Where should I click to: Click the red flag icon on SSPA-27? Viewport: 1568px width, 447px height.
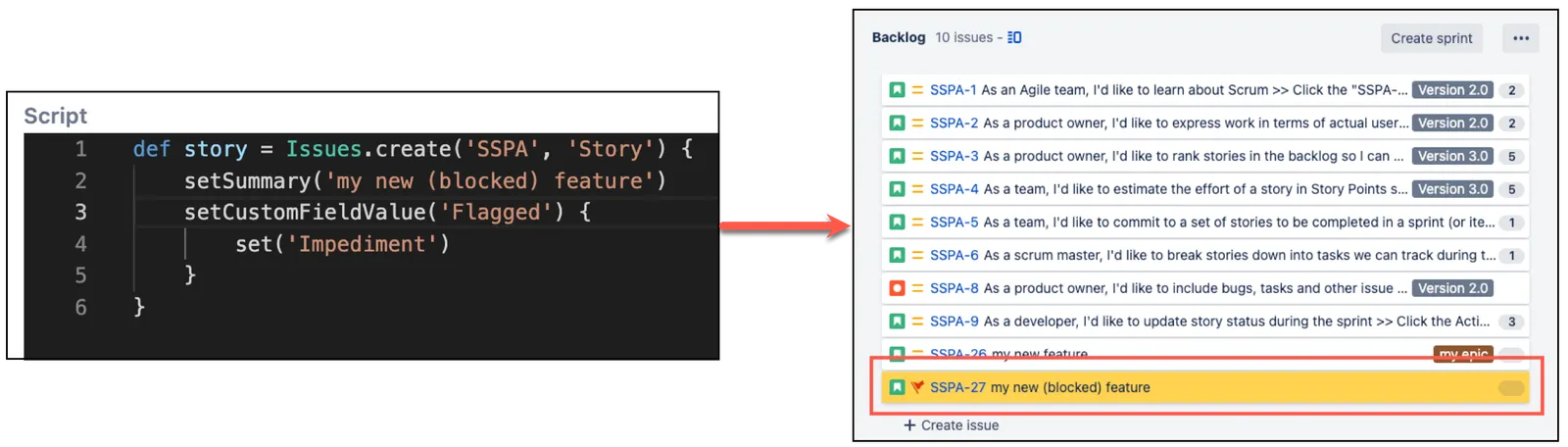click(x=917, y=387)
